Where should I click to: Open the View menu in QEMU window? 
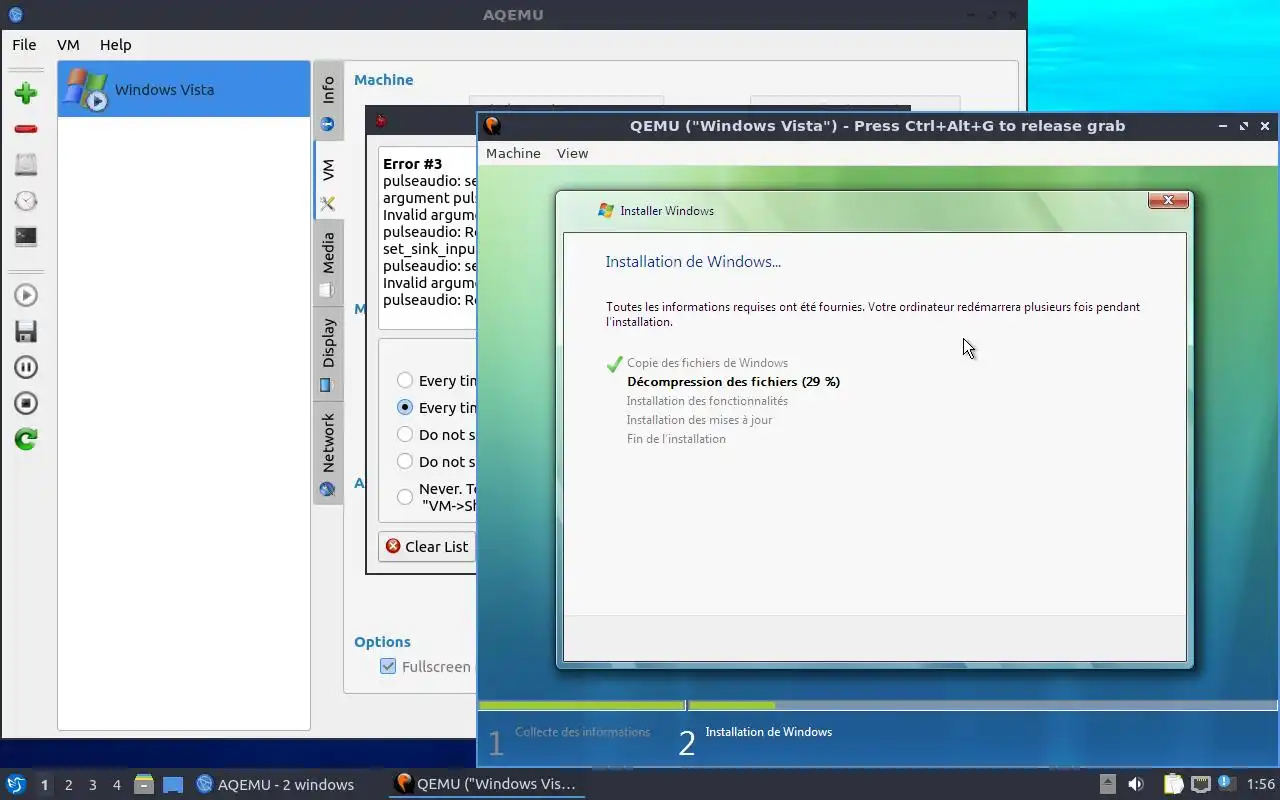point(572,153)
